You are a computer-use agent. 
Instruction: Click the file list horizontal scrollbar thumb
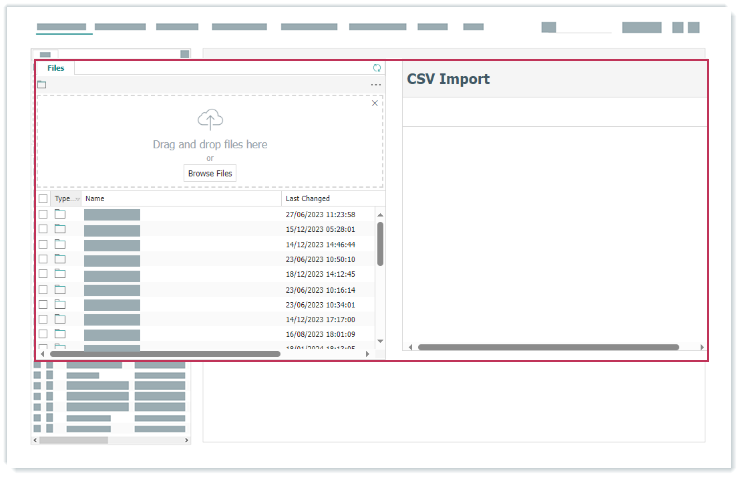coord(165,354)
